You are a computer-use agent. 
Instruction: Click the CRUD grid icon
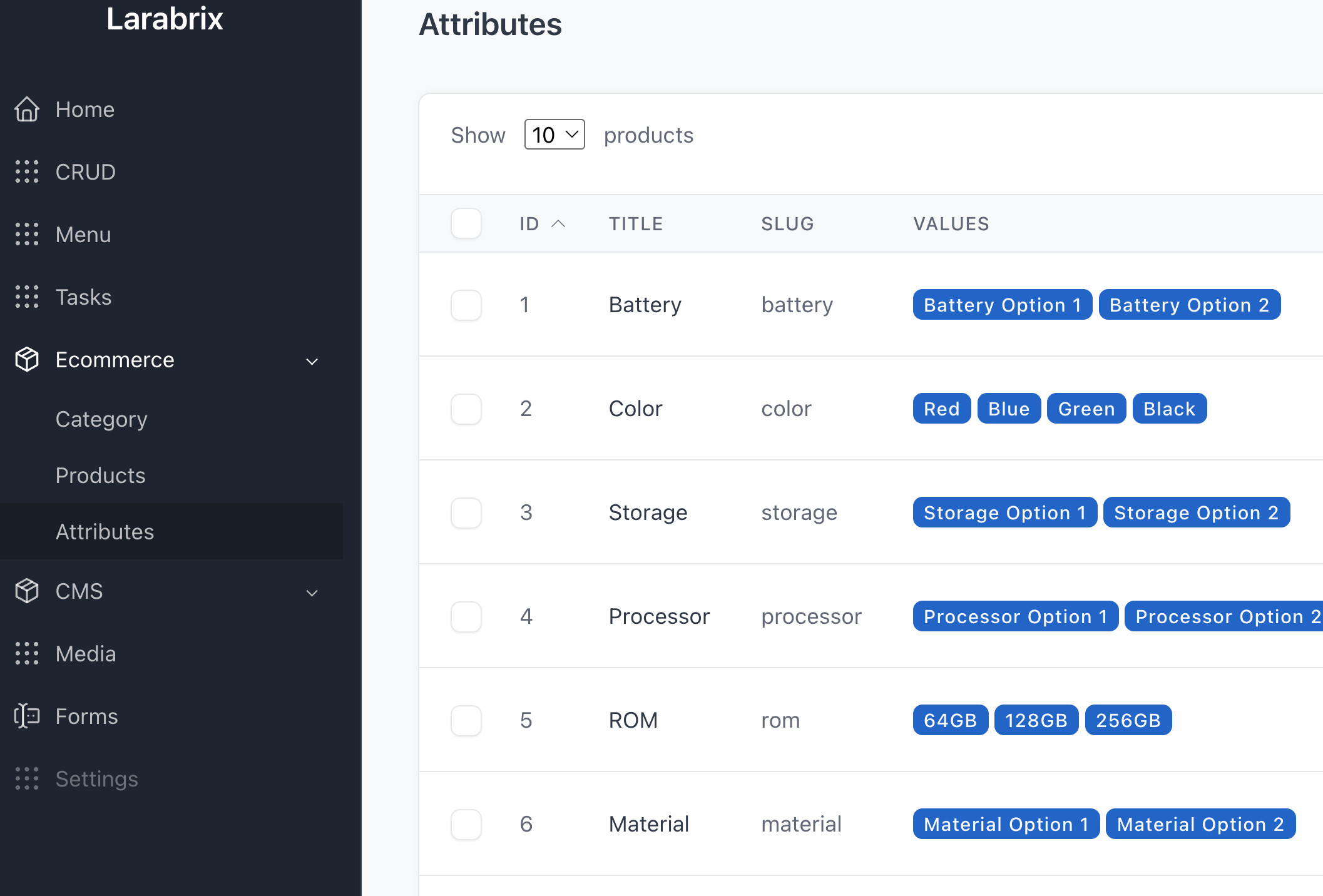[27, 172]
